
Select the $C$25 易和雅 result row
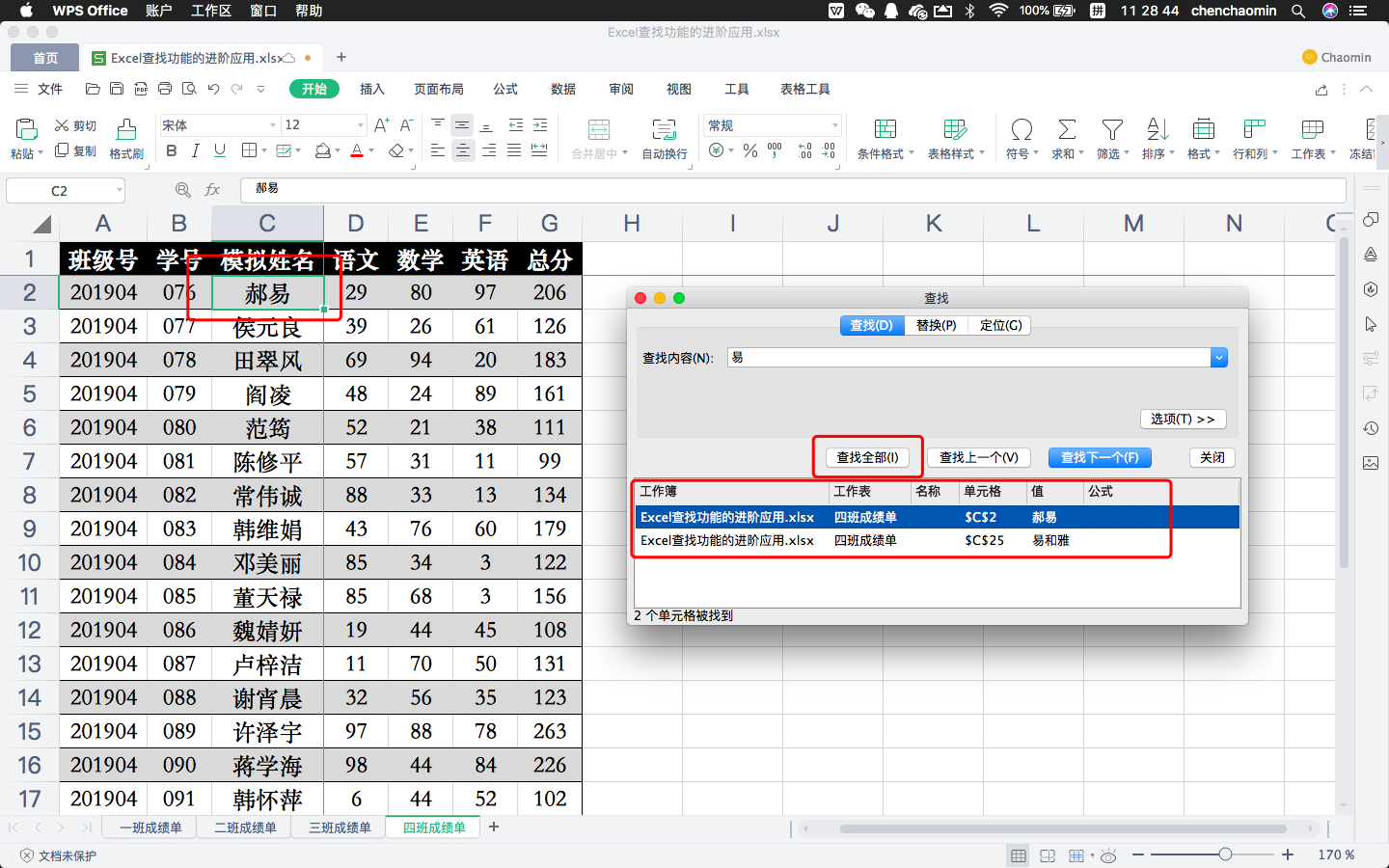(x=937, y=541)
